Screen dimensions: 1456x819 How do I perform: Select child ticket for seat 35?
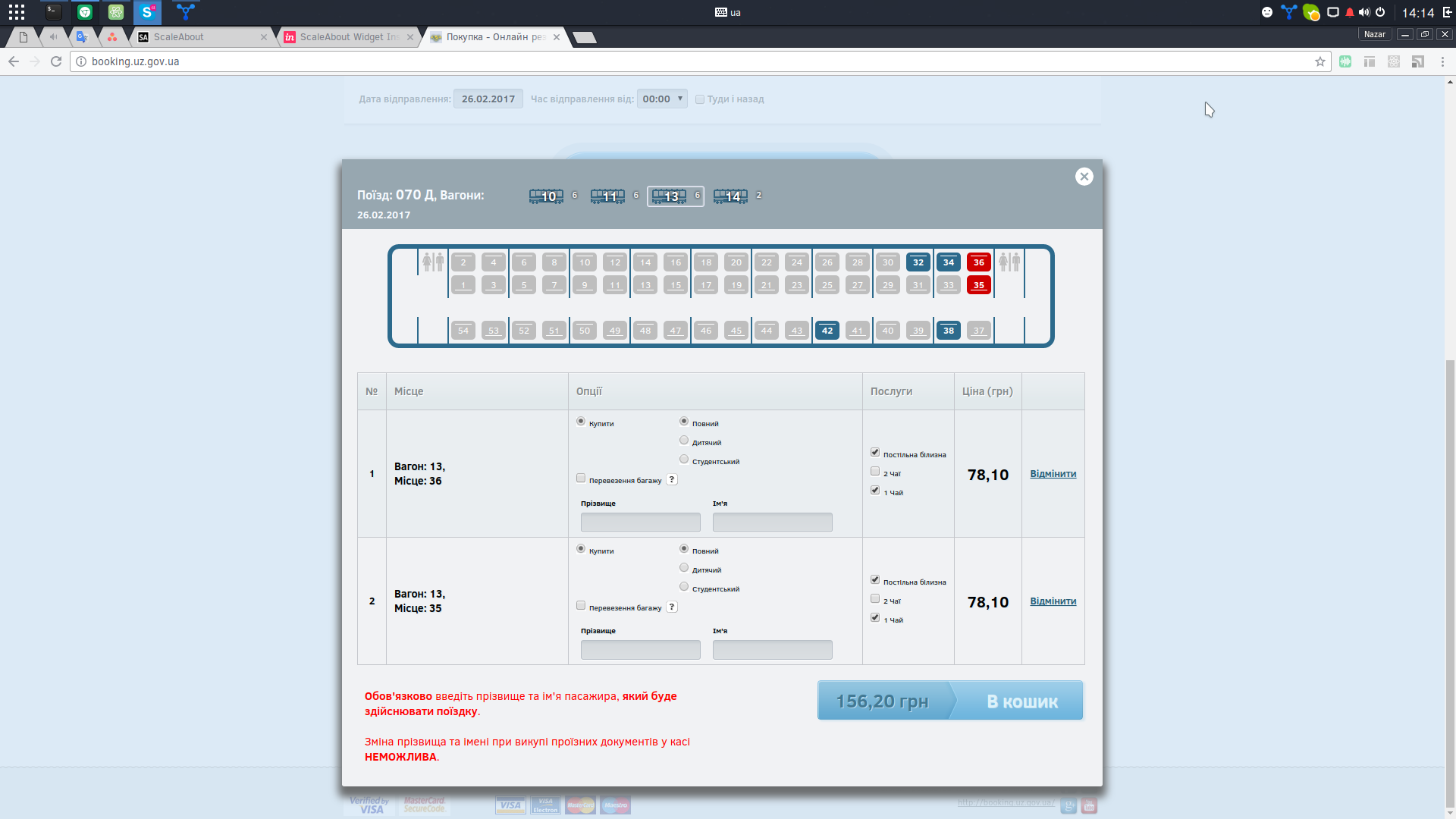coord(684,568)
